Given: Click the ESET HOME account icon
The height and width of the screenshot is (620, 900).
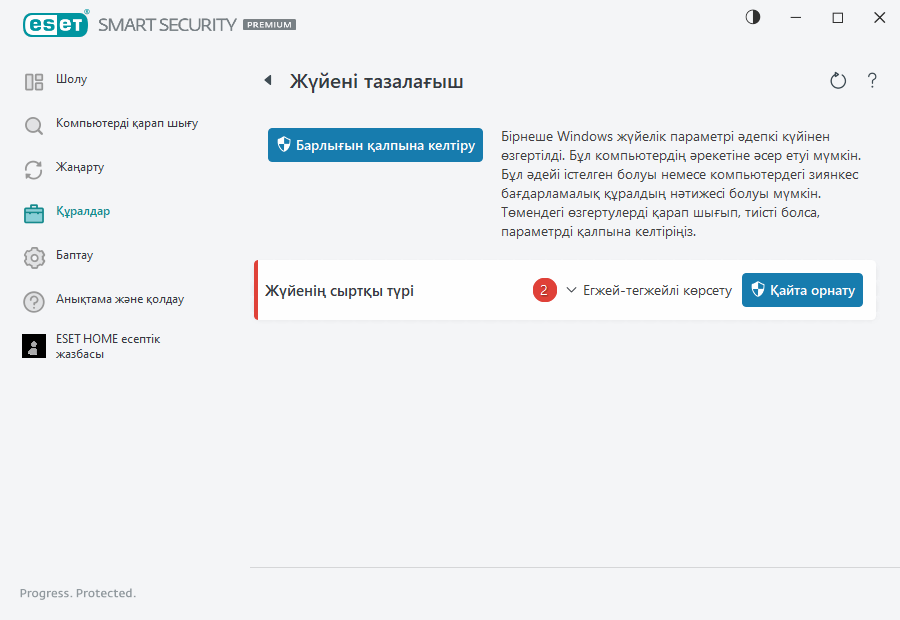Looking at the screenshot, I should coord(34,346).
